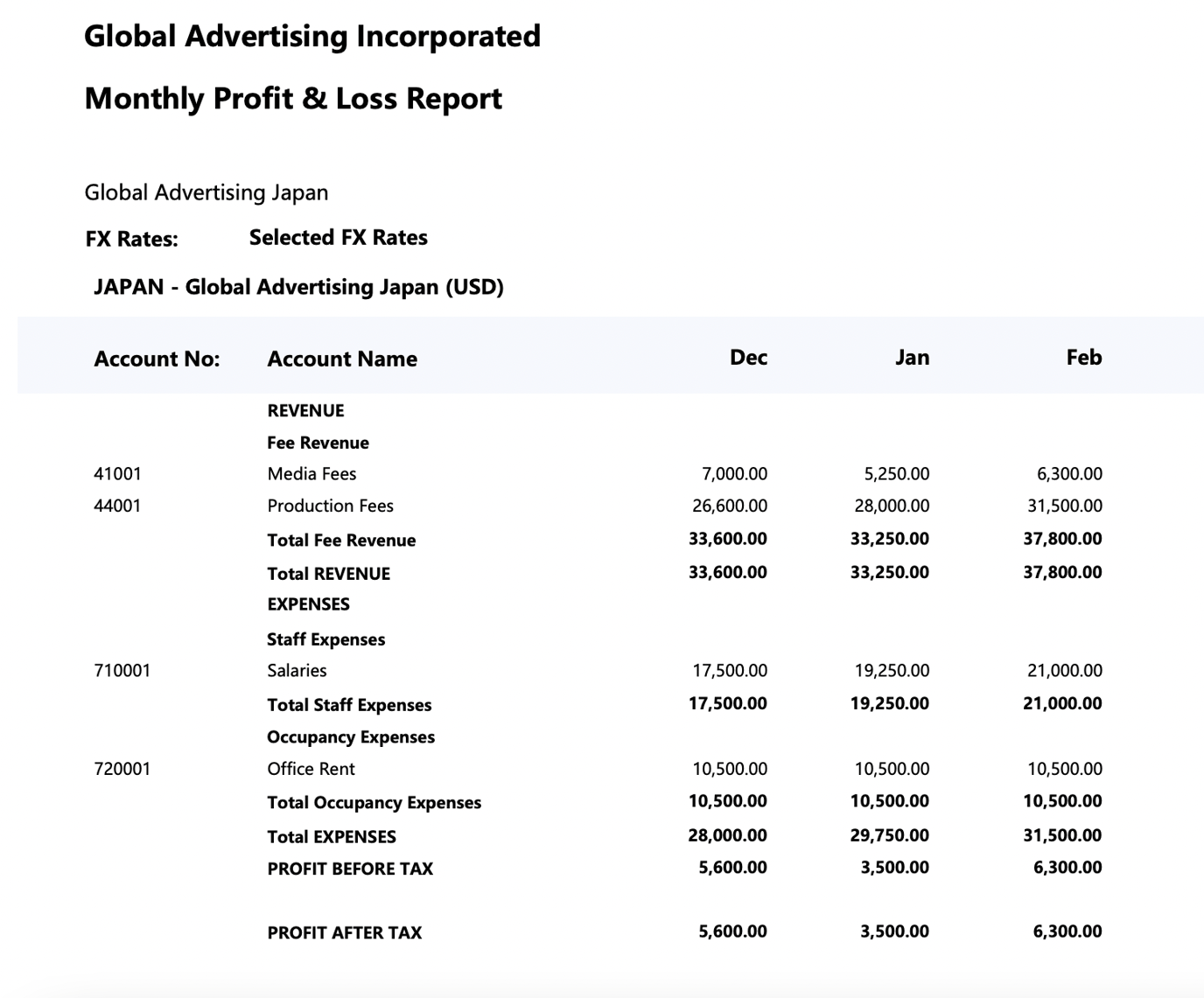Click the Total EXPENSES value for Dec
The width and height of the screenshot is (1204, 998).
pyautogui.click(x=727, y=835)
